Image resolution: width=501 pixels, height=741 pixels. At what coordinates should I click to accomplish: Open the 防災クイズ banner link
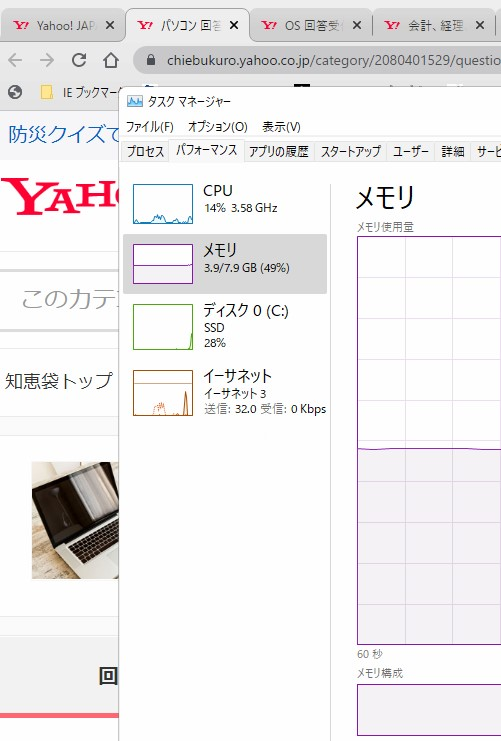click(64, 134)
